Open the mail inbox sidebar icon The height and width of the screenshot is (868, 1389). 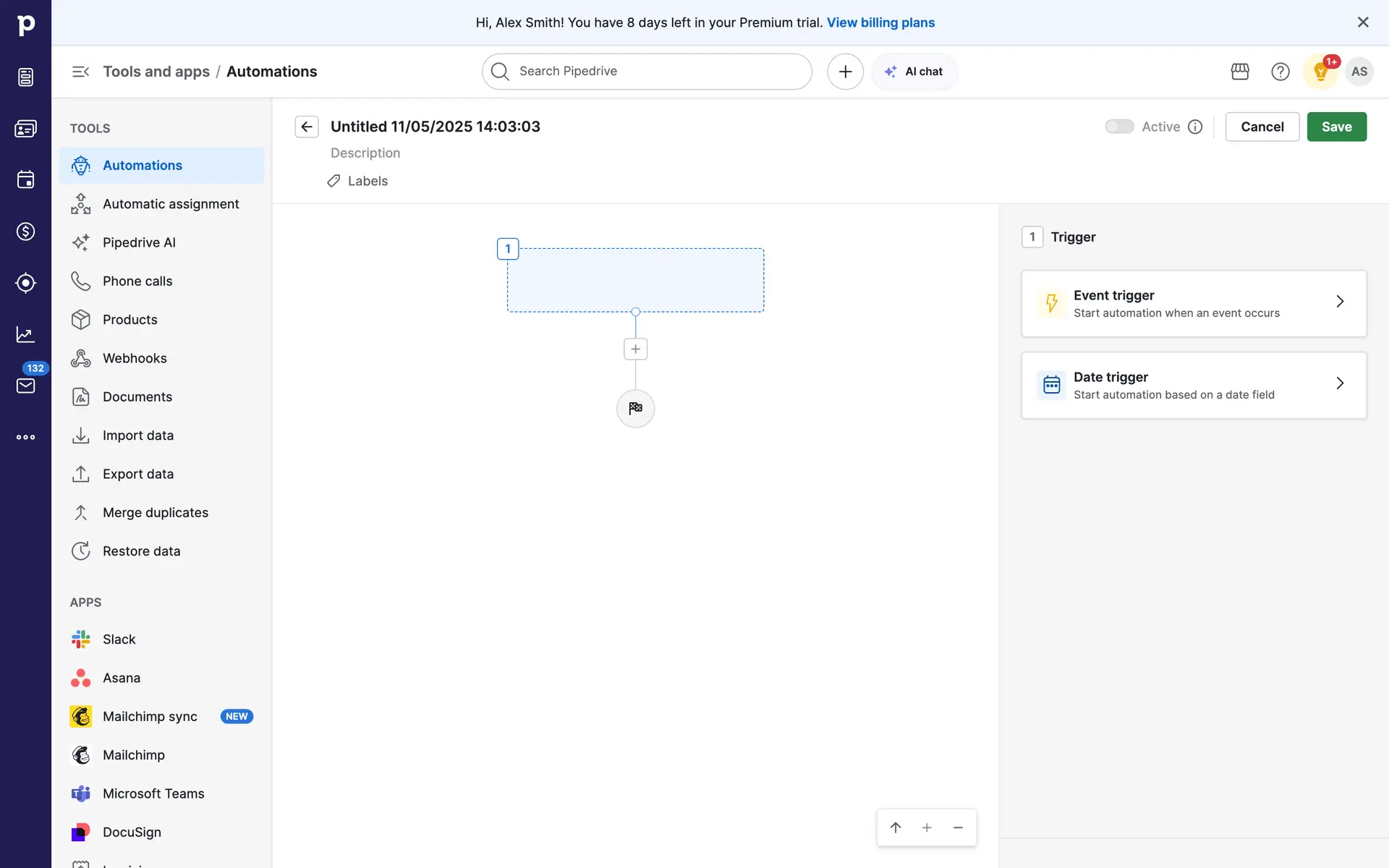click(25, 386)
